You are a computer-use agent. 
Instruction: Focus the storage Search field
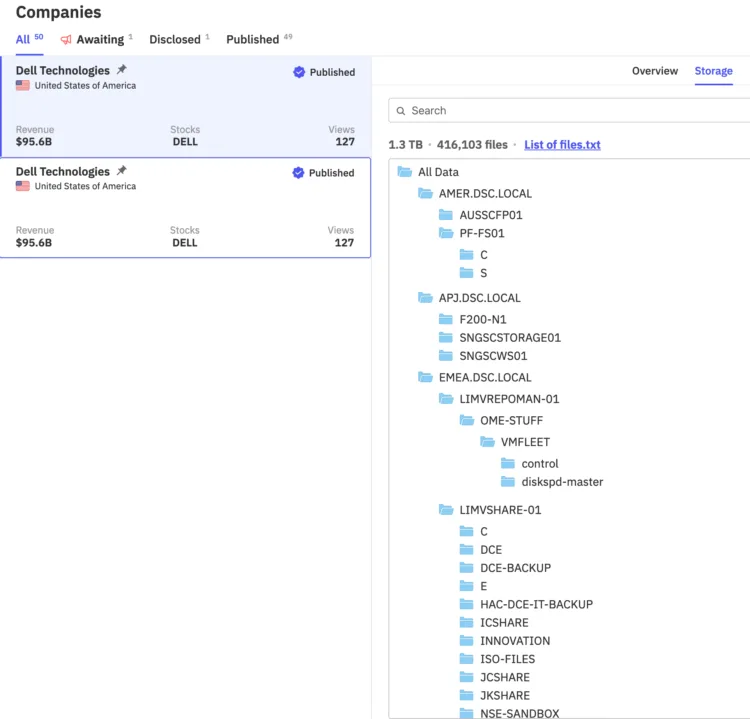click(x=569, y=111)
